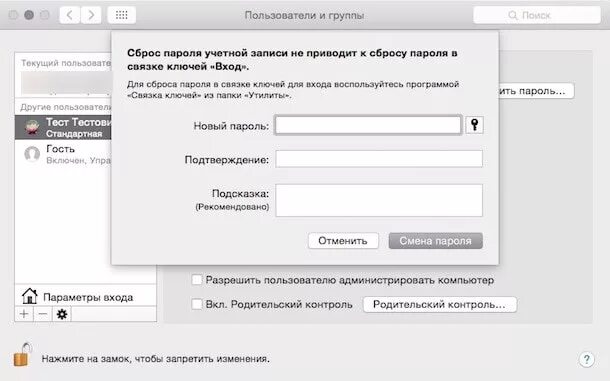Click the Пользователи и группы window title
Viewport: 610px width, 381px height.
[x=304, y=15]
